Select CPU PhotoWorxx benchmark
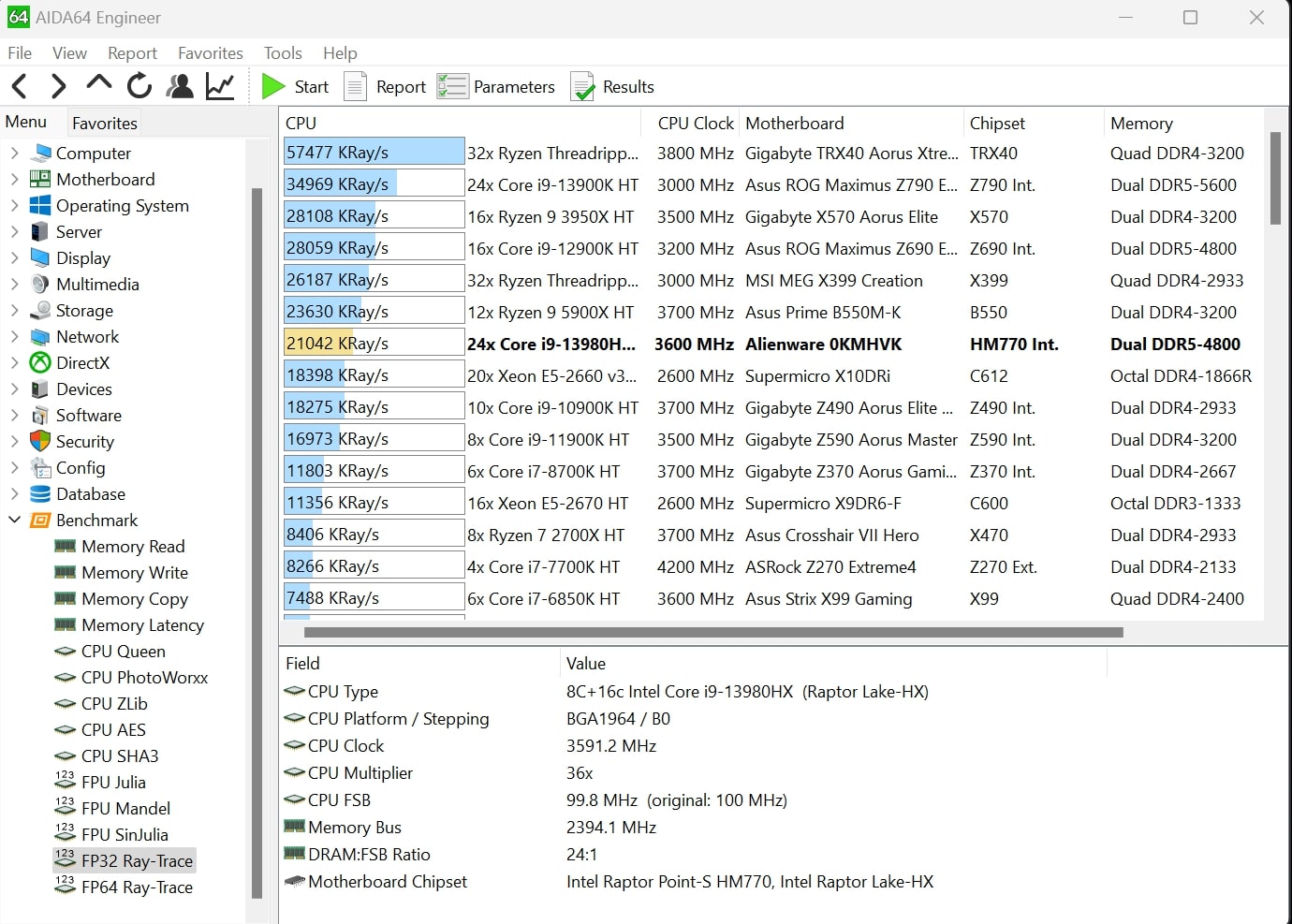Screen dimensions: 1292x924 point(144,677)
